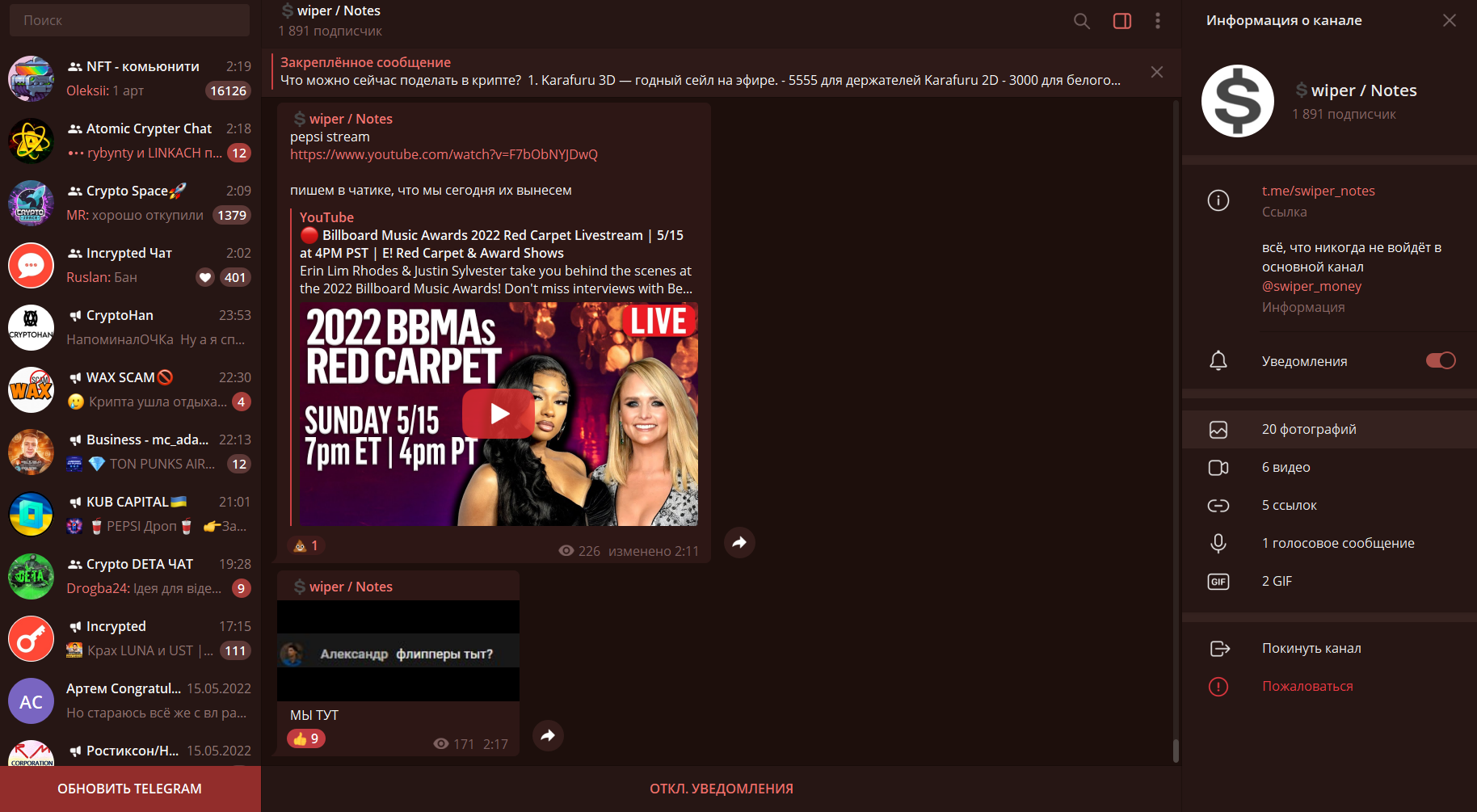Forward the pepsi stream post
The width and height of the screenshot is (1477, 812).
pos(739,542)
